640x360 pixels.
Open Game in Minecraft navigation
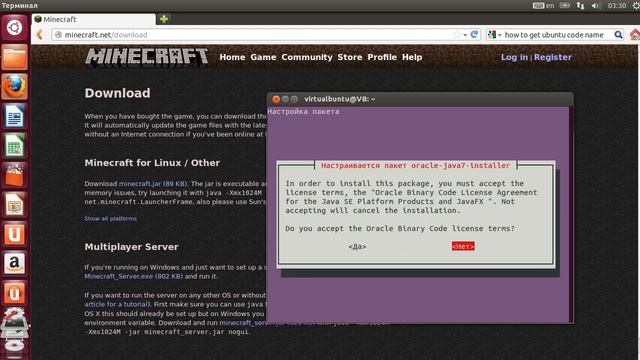[263, 57]
